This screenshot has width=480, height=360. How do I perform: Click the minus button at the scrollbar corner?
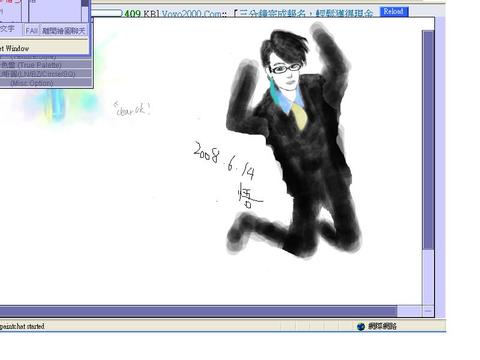coord(428,311)
